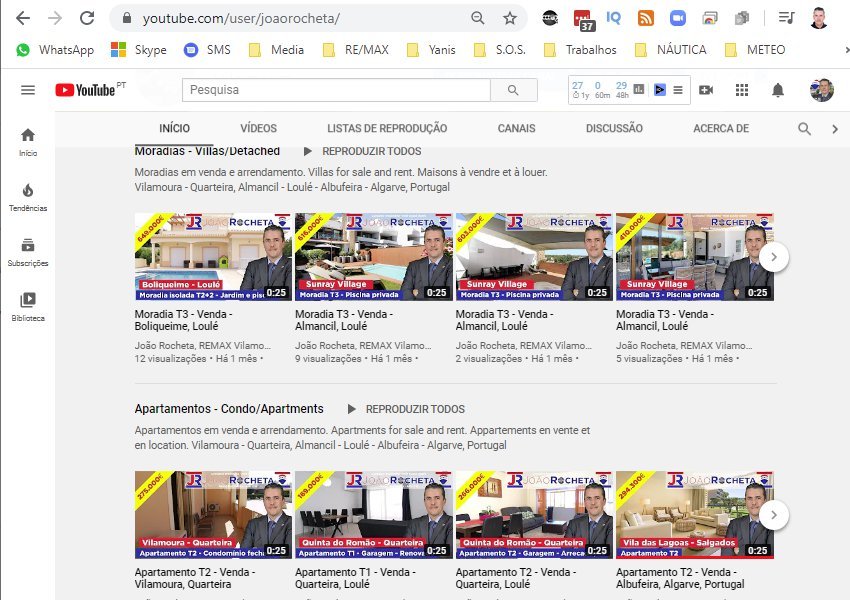Image resolution: width=850 pixels, height=600 pixels.
Task: Open the WhatsApp bookmark
Action: point(55,50)
